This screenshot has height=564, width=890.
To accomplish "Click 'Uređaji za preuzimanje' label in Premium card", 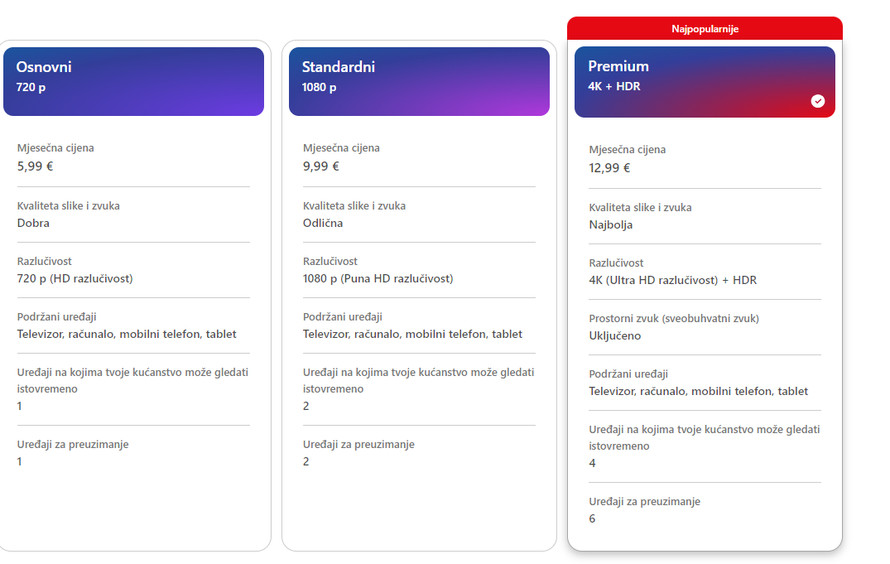I will pos(644,502).
